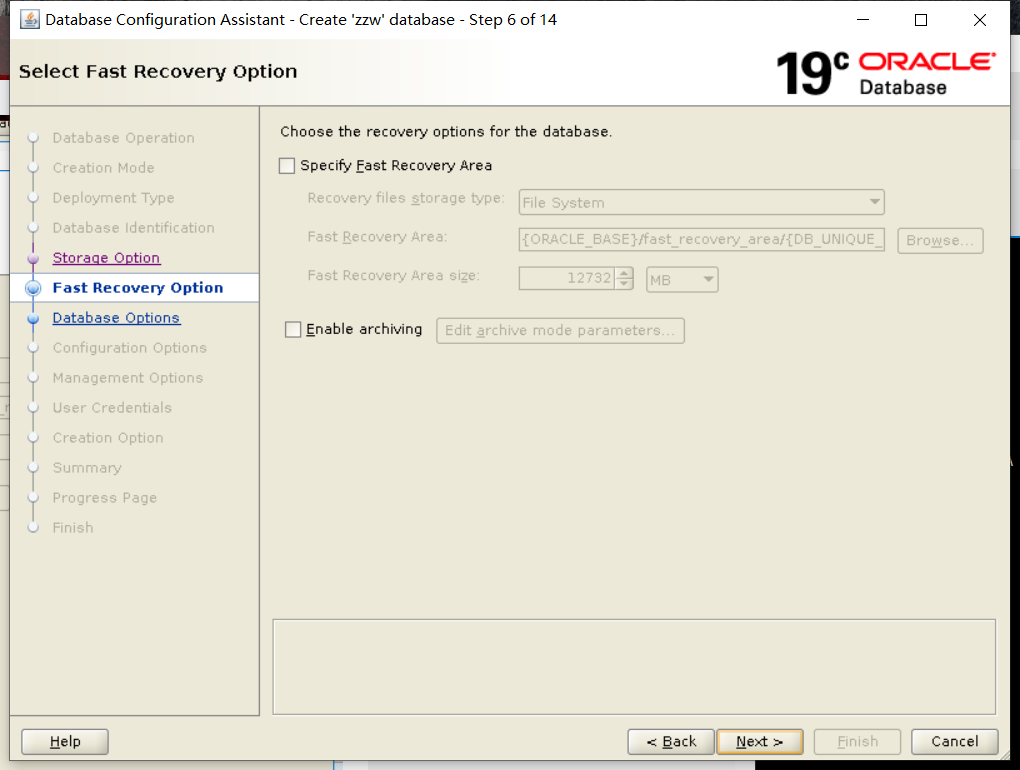This screenshot has height=770, width=1020.
Task: Click the Storage Option step bullet icon
Action: click(33, 258)
